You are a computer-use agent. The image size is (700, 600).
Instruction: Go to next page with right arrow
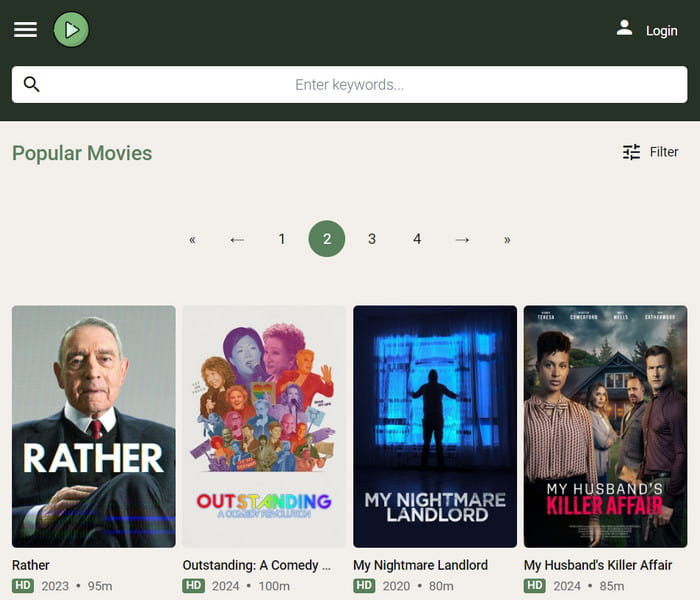[462, 239]
